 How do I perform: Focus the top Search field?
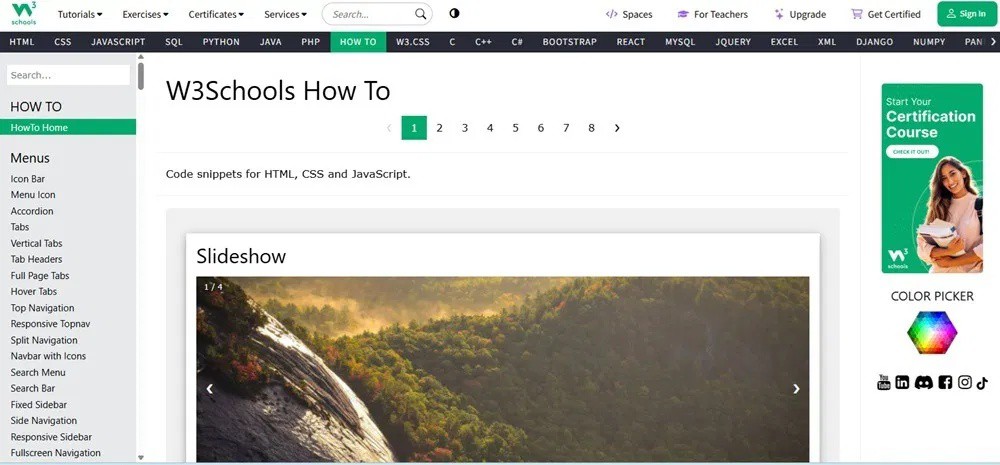377,14
